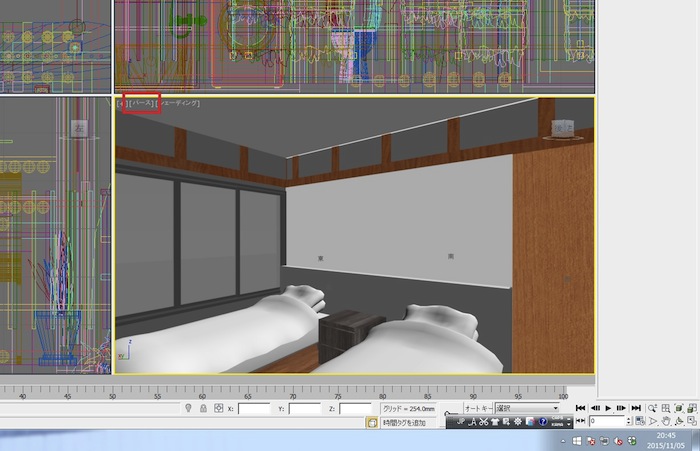700x451 pixels.
Task: Open the viewport [+] general menu
Action: pos(121,103)
